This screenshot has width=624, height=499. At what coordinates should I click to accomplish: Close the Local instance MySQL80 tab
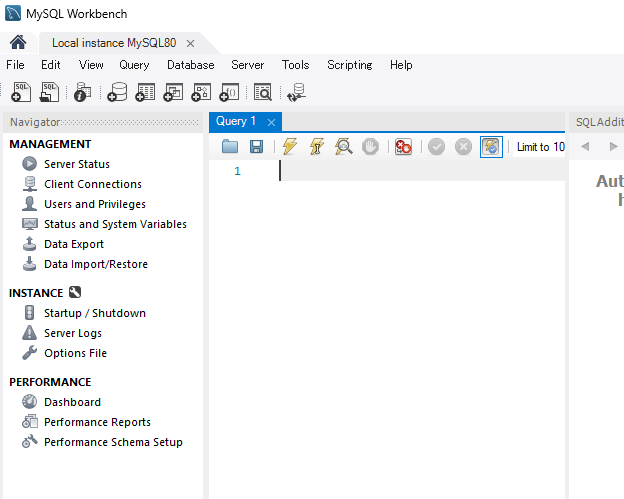[x=191, y=43]
